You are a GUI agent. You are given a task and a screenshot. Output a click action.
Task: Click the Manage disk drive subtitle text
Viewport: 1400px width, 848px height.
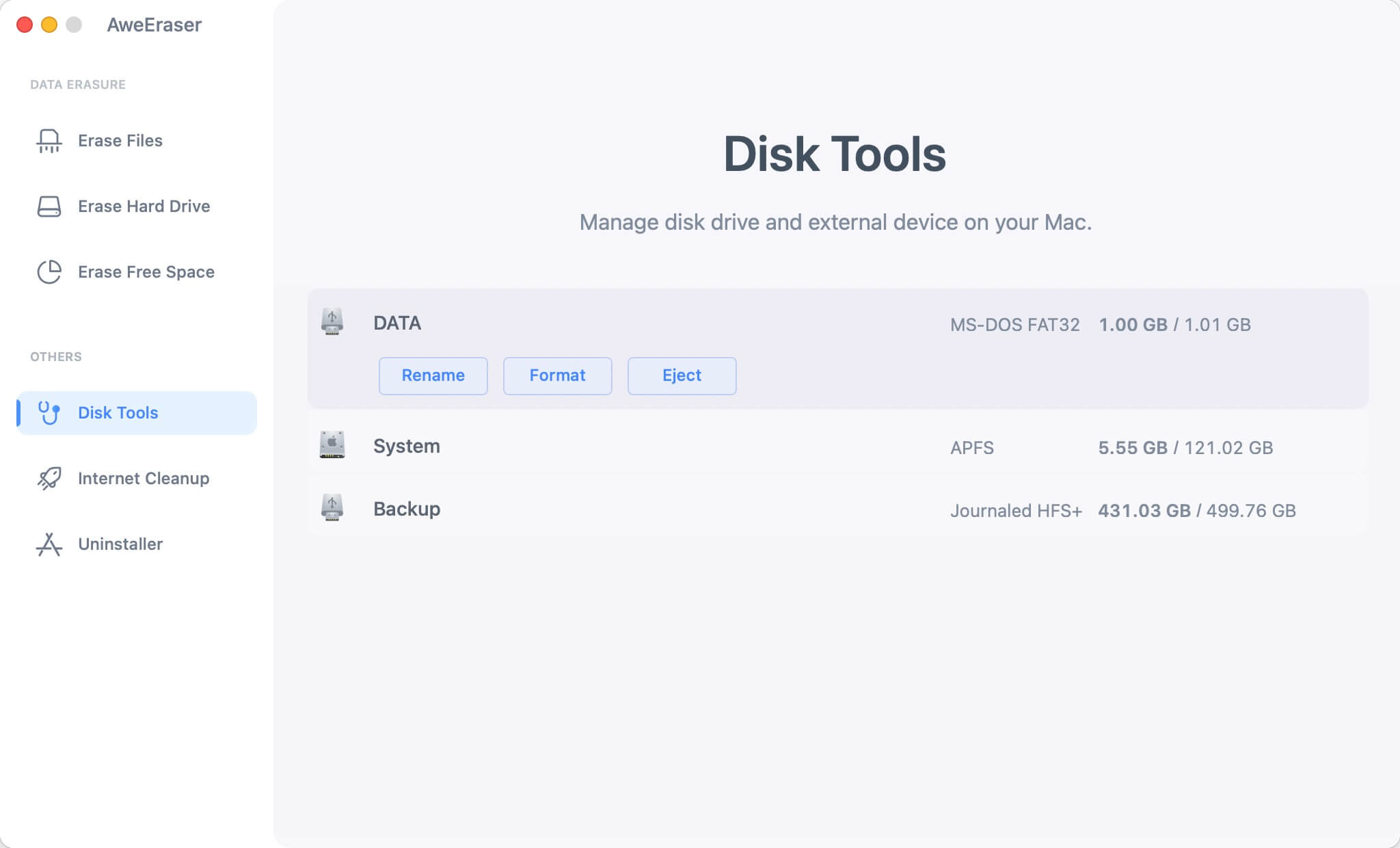coord(835,222)
